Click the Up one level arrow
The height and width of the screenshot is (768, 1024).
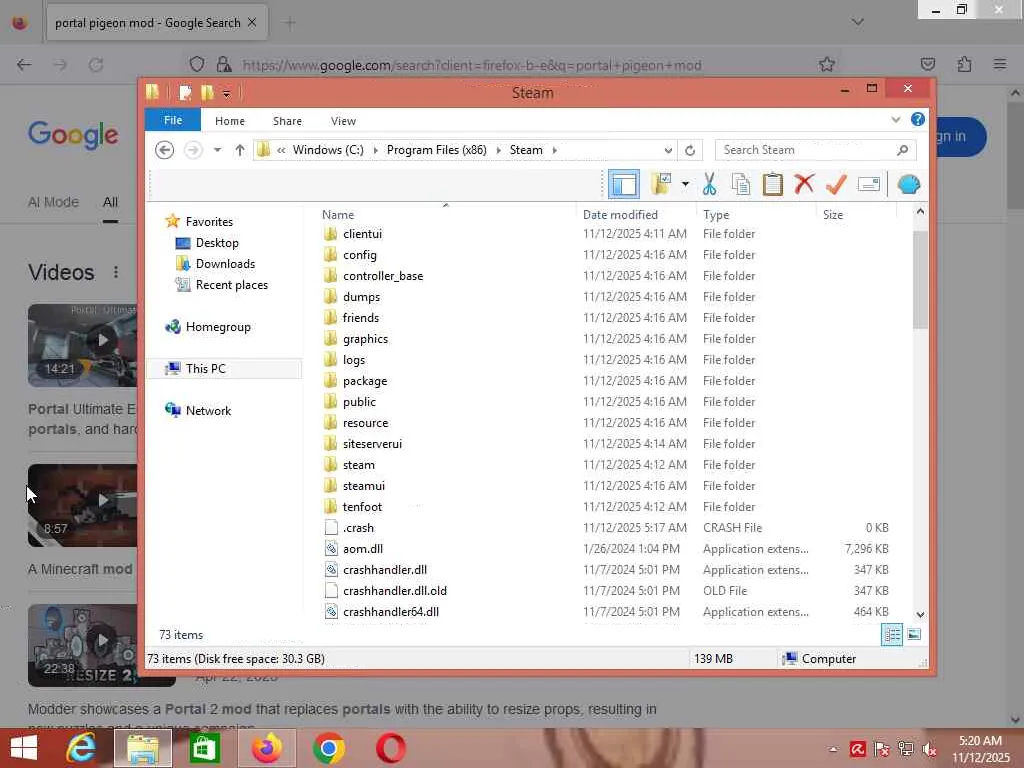pos(240,150)
